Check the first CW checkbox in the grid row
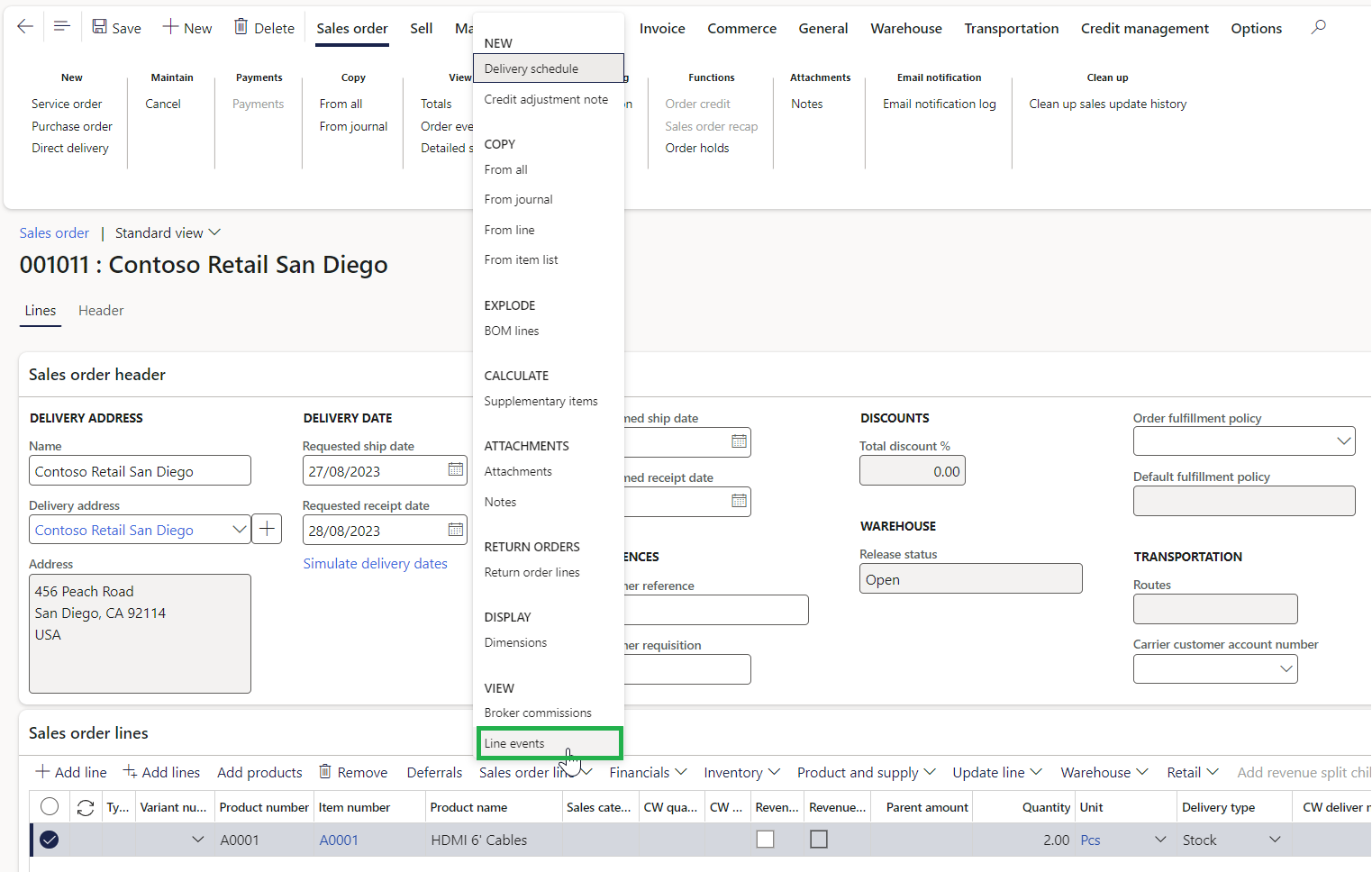 pos(765,839)
